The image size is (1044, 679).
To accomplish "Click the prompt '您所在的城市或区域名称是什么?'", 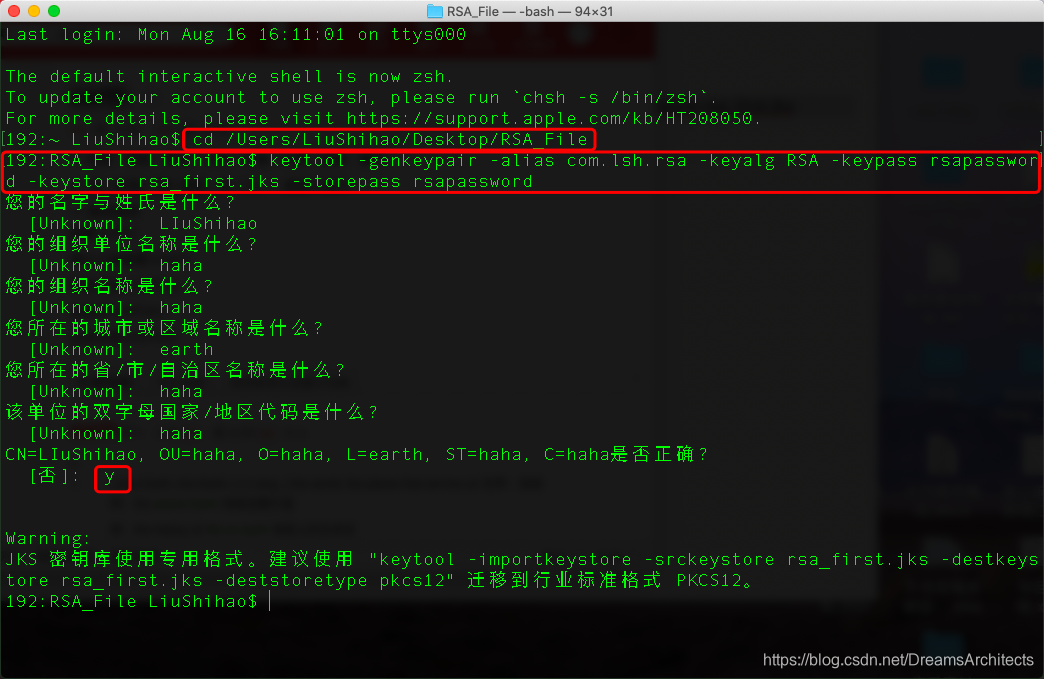I will pyautogui.click(x=164, y=328).
